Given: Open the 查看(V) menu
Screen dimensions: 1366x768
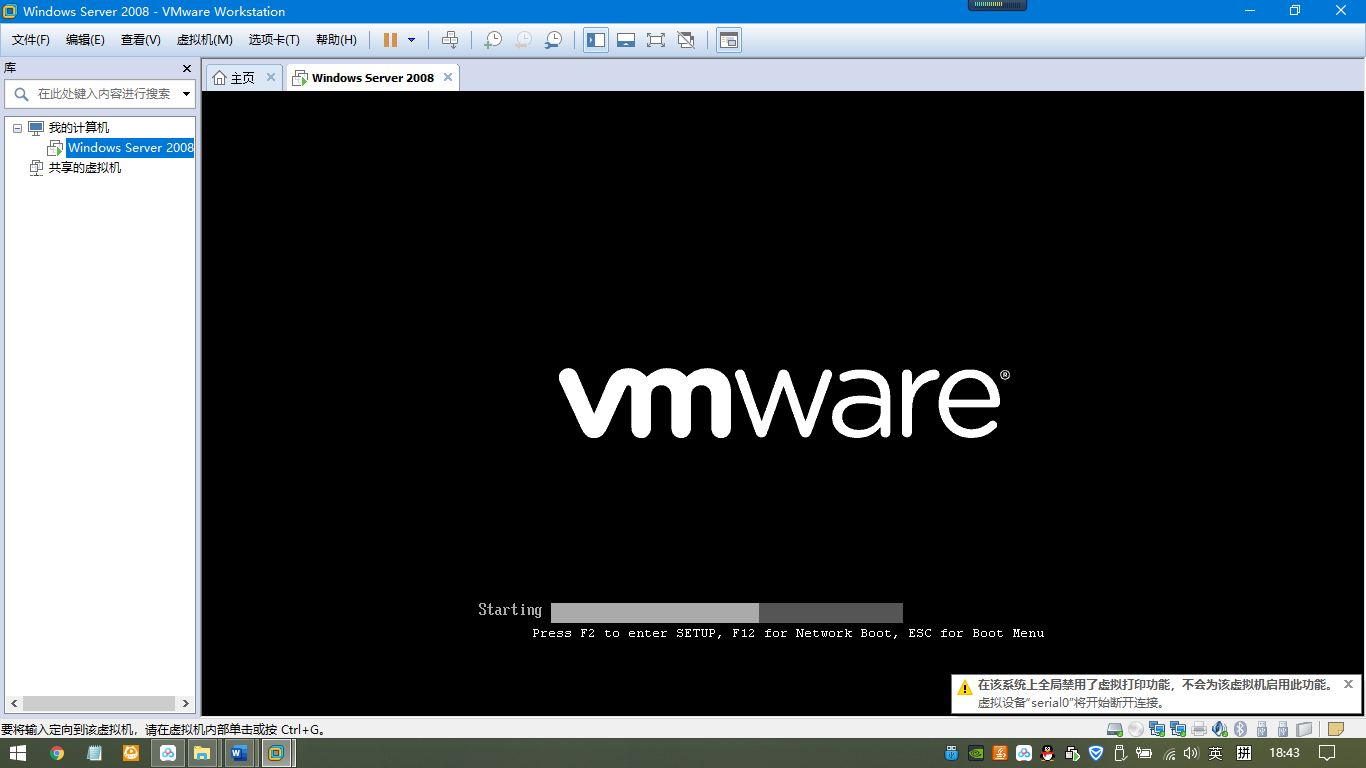Looking at the screenshot, I should coord(140,40).
